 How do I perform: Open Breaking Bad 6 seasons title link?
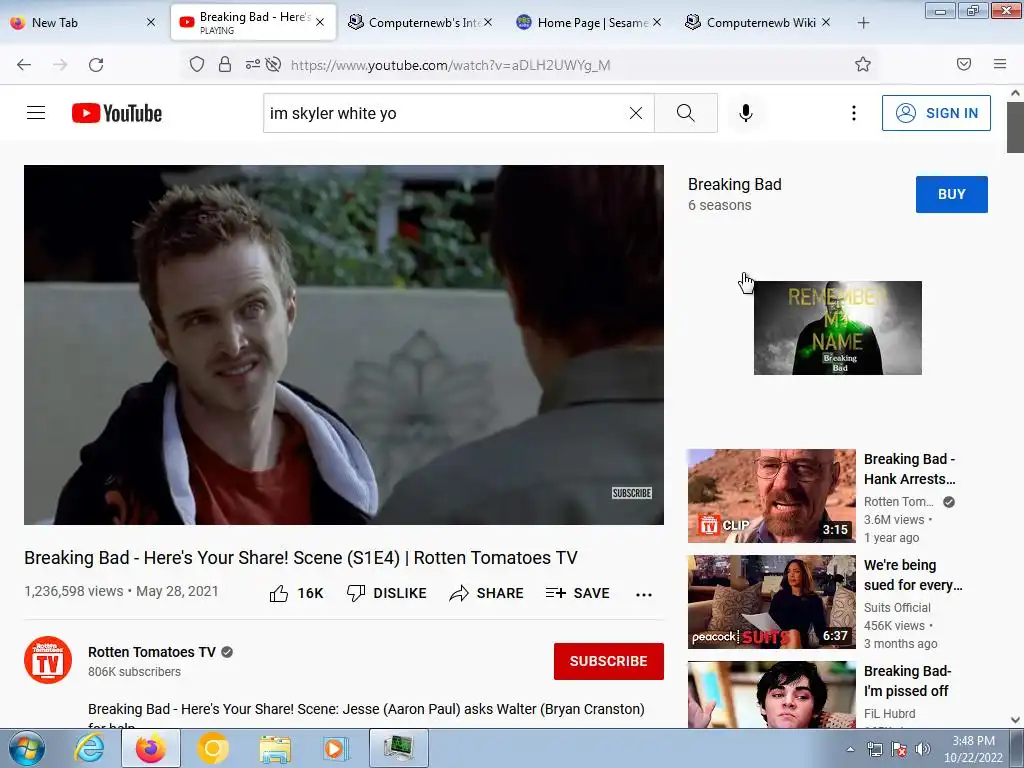pyautogui.click(x=735, y=184)
